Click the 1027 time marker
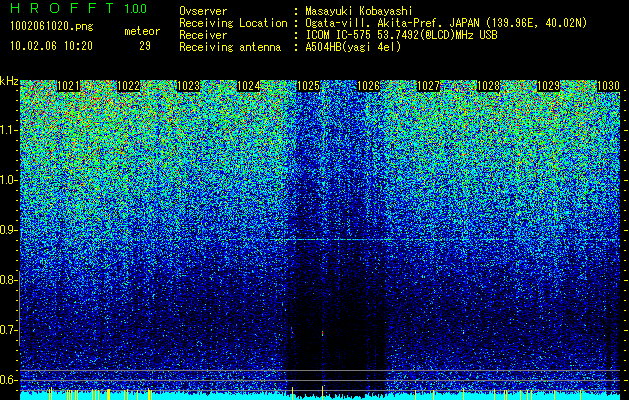The width and height of the screenshot is (629, 400). pos(428,86)
